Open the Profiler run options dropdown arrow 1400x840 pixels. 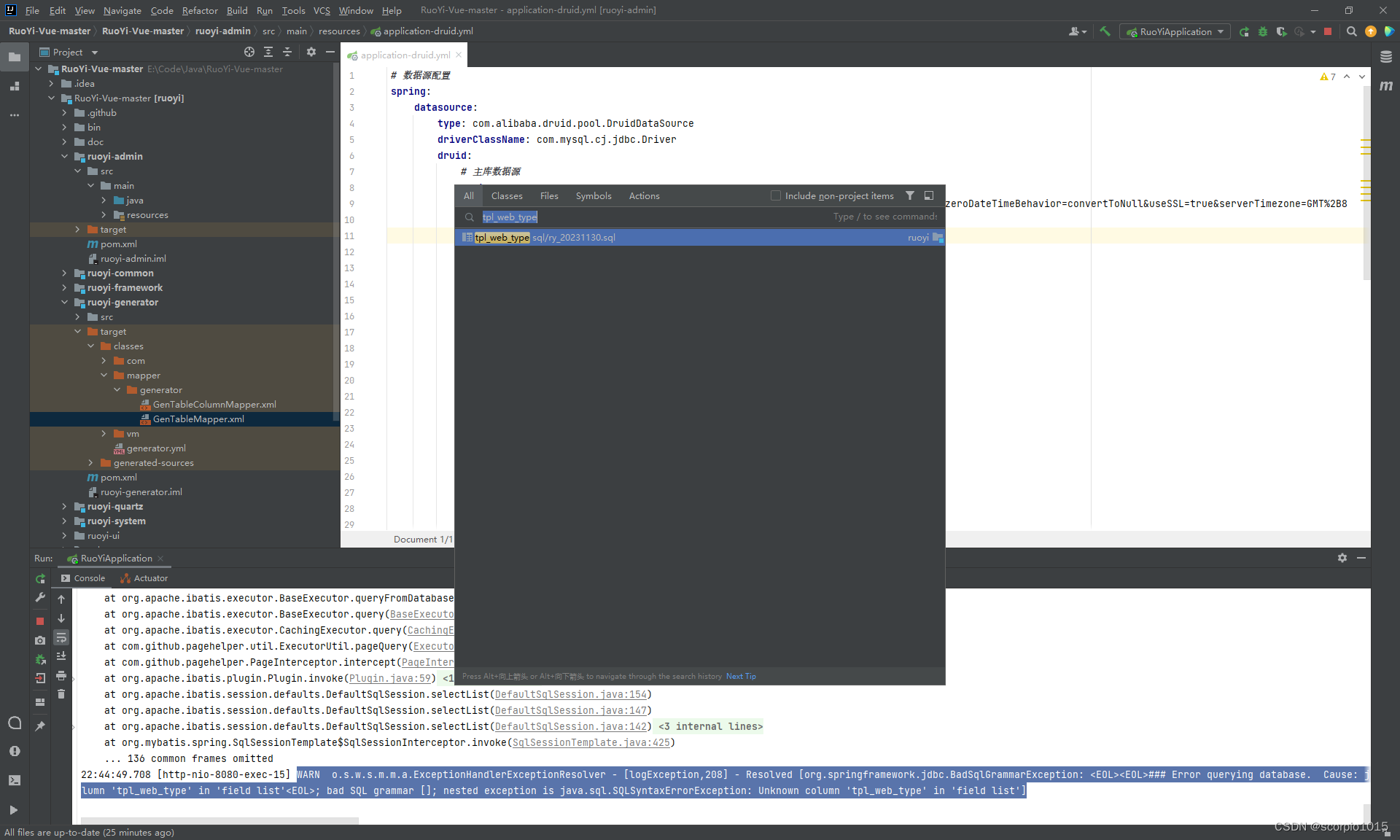[1312, 31]
